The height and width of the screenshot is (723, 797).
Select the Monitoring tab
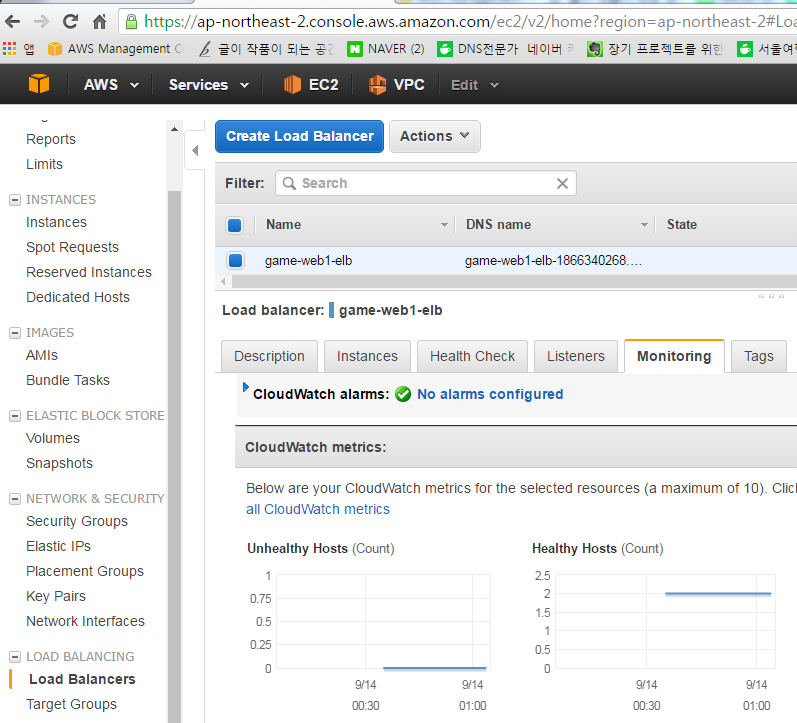click(x=674, y=356)
